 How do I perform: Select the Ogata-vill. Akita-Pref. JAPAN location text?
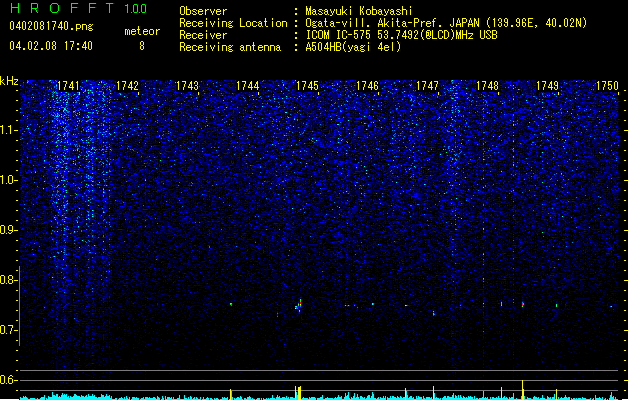coord(446,23)
